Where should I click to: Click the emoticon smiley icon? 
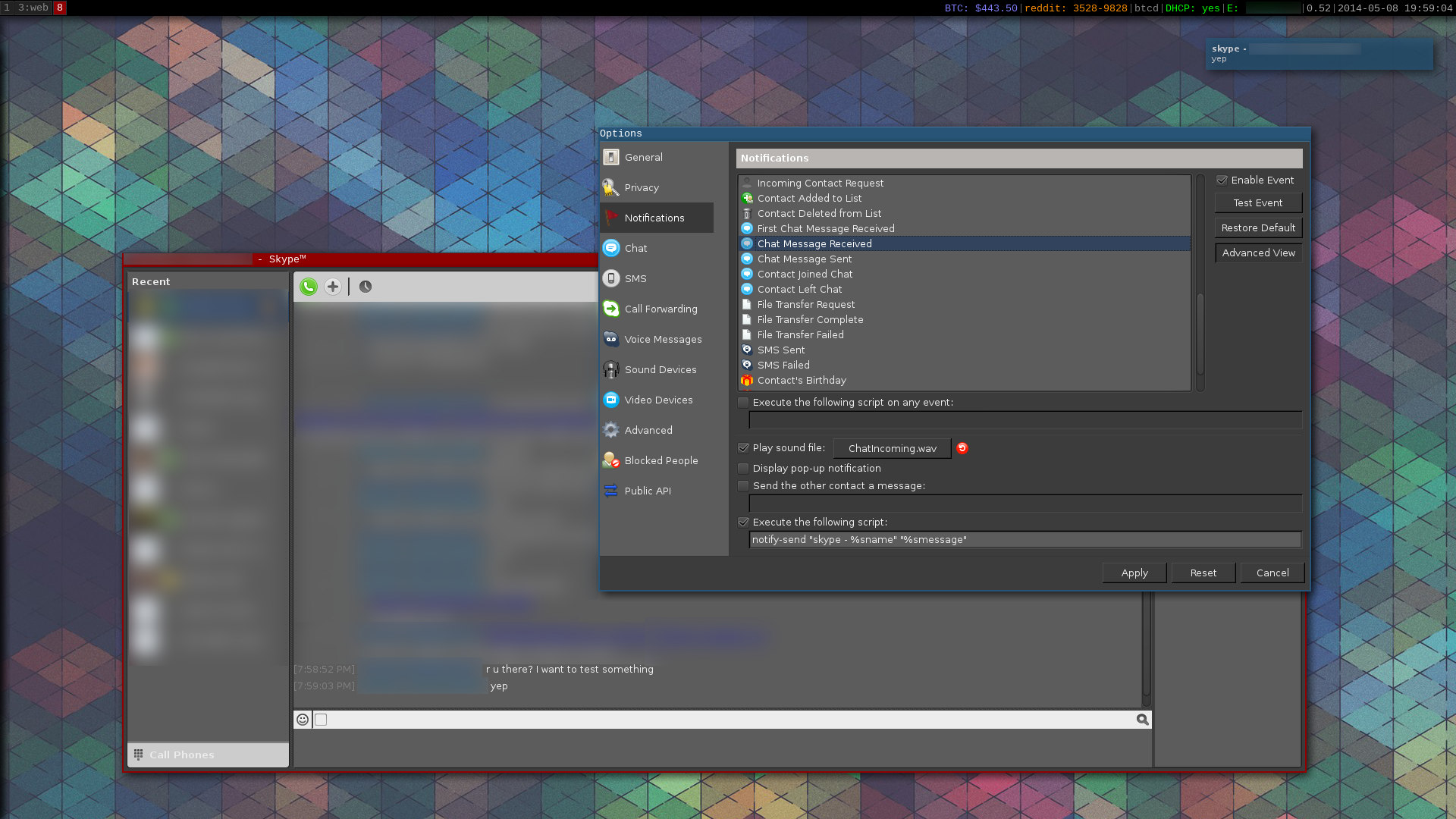pos(303,720)
